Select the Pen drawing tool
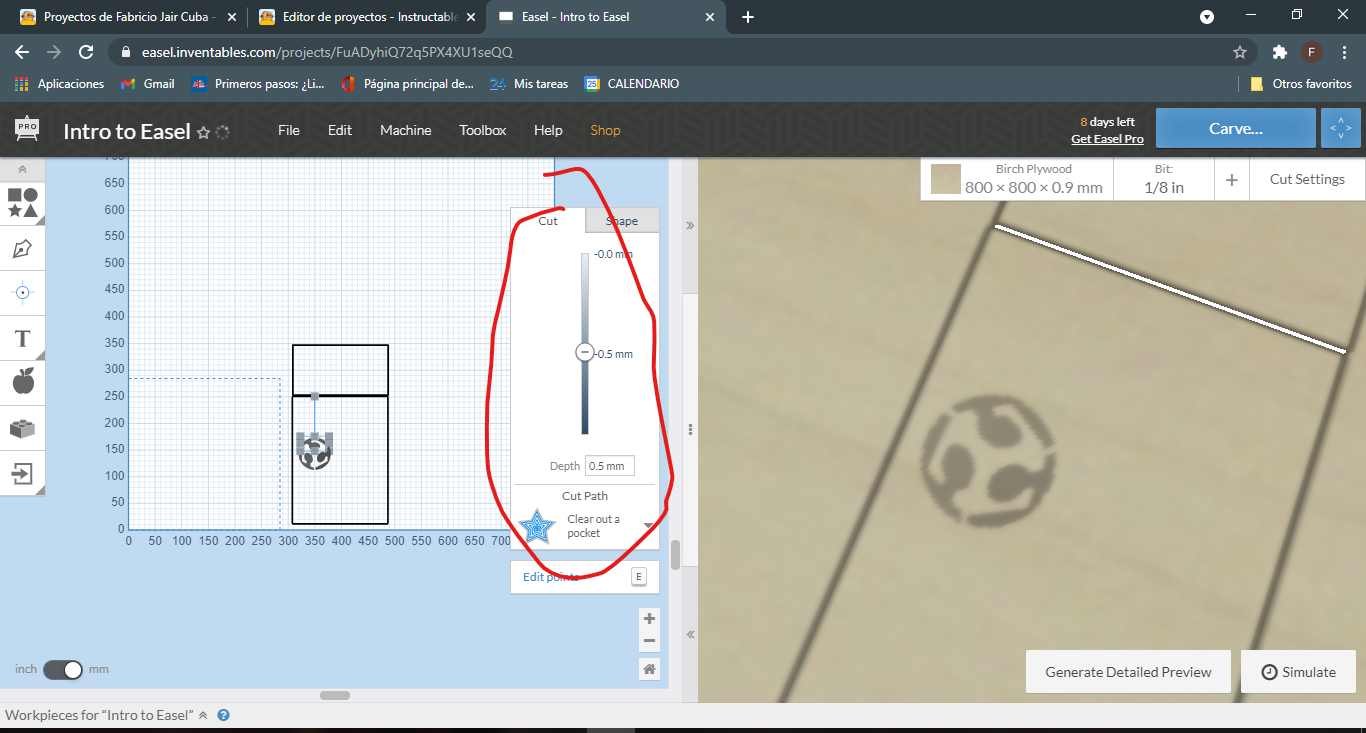Viewport: 1366px width, 733px height. tap(23, 248)
